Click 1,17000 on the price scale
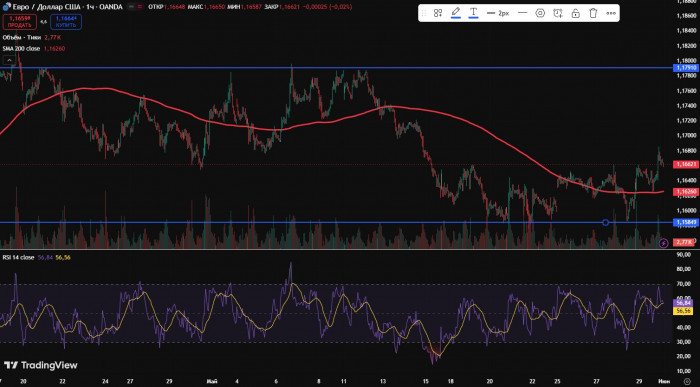The width and height of the screenshot is (700, 387). pyautogui.click(x=686, y=135)
